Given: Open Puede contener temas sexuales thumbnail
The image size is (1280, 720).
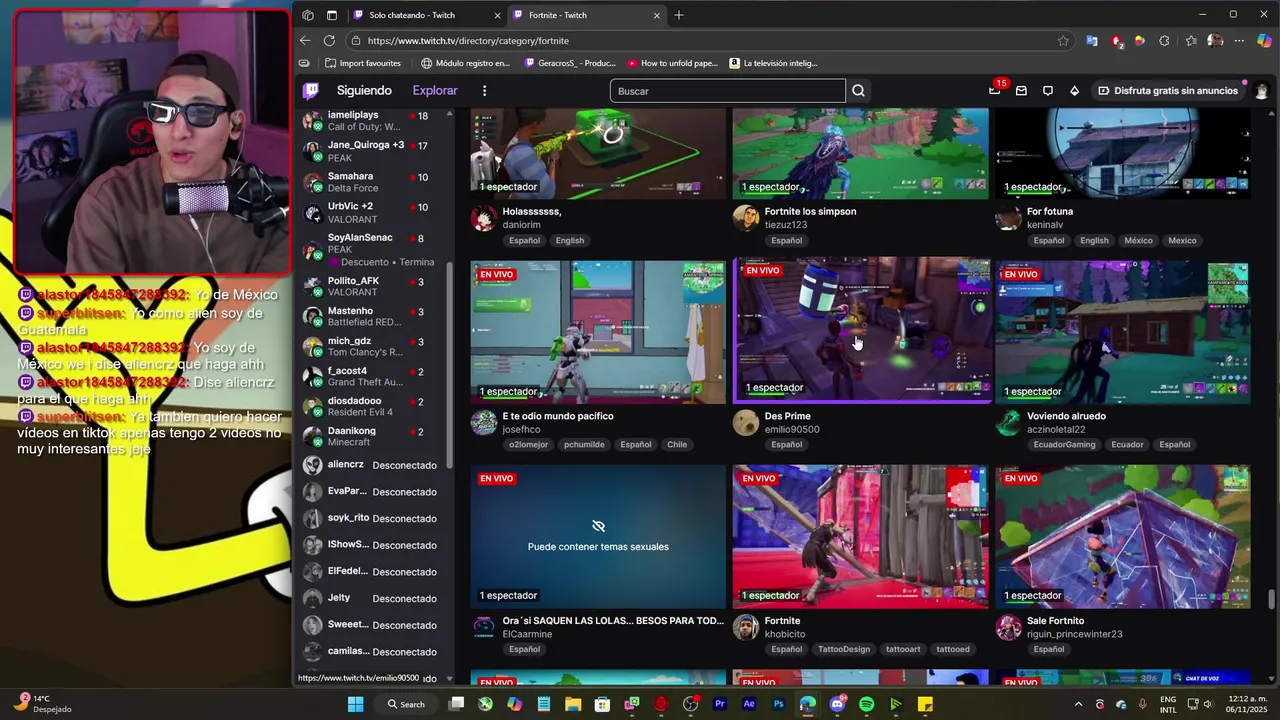Looking at the screenshot, I should (598, 537).
